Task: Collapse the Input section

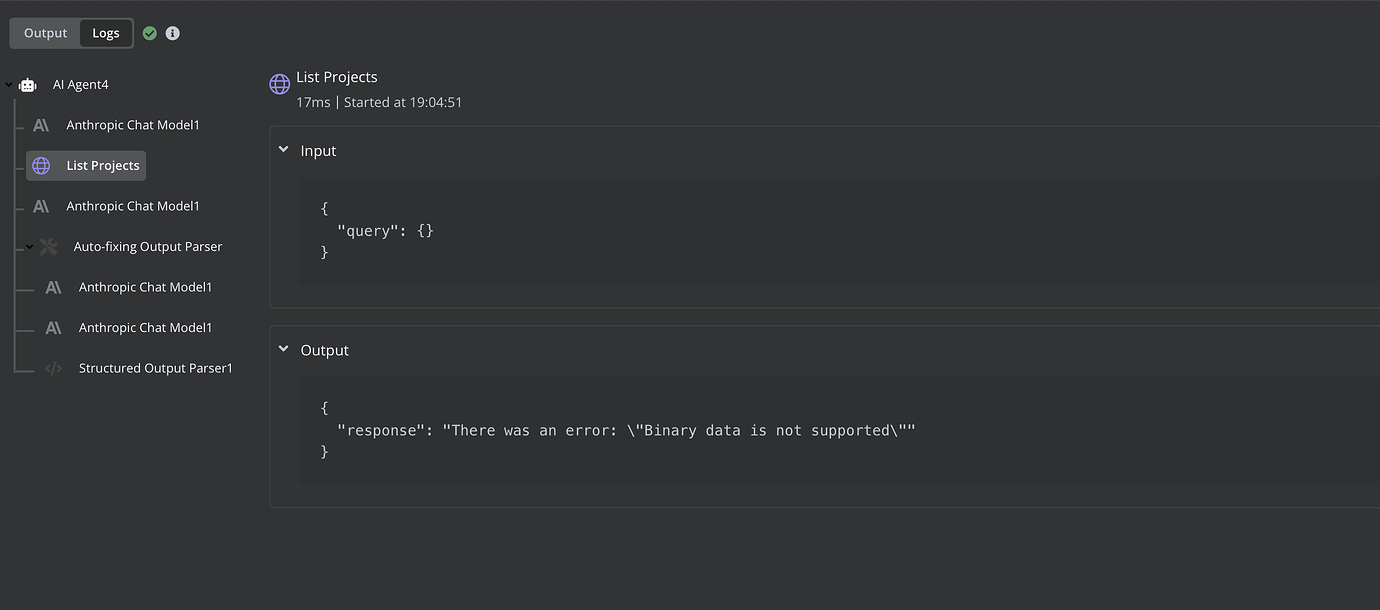Action: tap(284, 148)
